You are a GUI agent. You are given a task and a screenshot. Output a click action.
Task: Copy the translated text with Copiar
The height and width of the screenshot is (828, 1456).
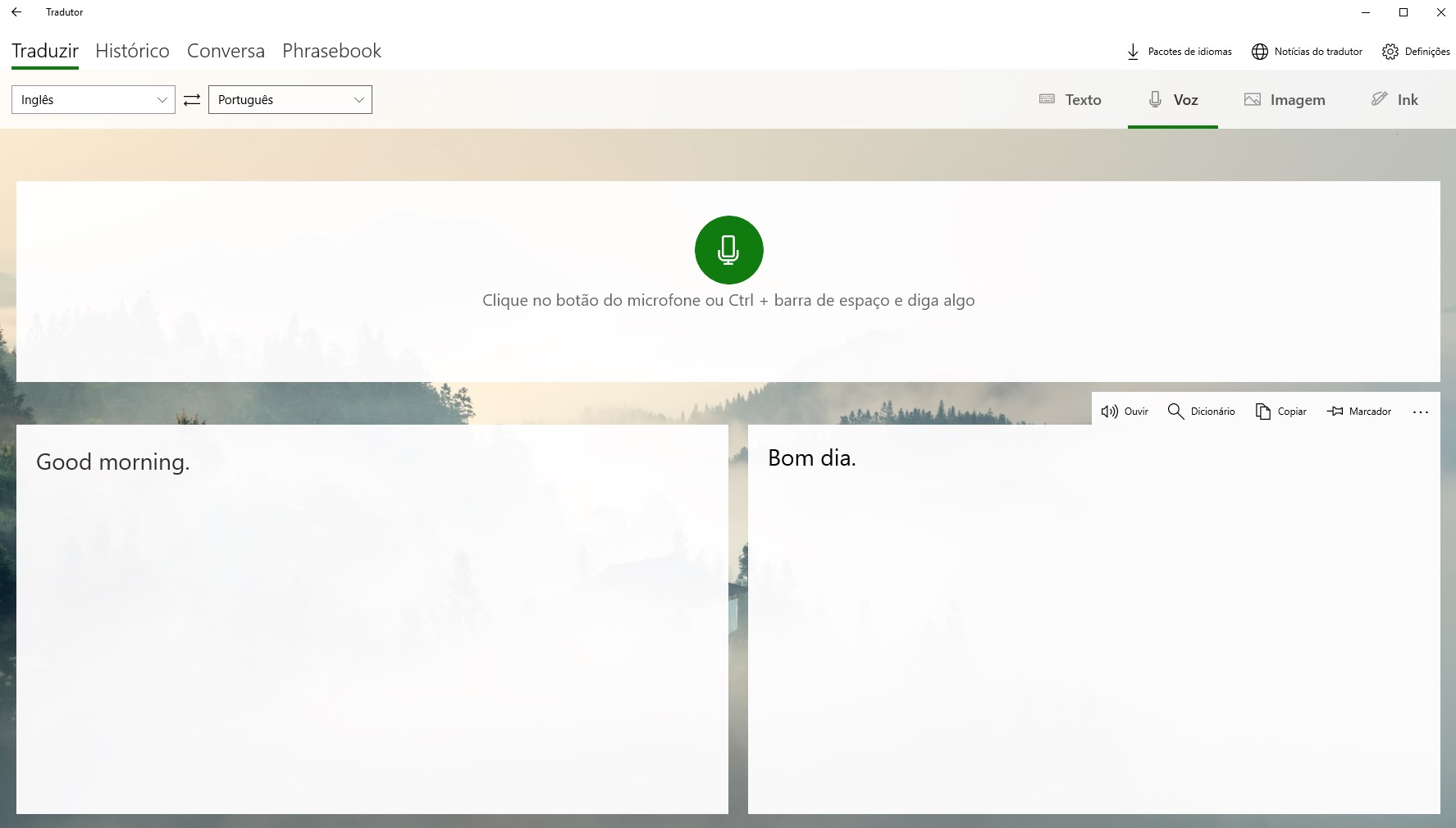click(1280, 412)
